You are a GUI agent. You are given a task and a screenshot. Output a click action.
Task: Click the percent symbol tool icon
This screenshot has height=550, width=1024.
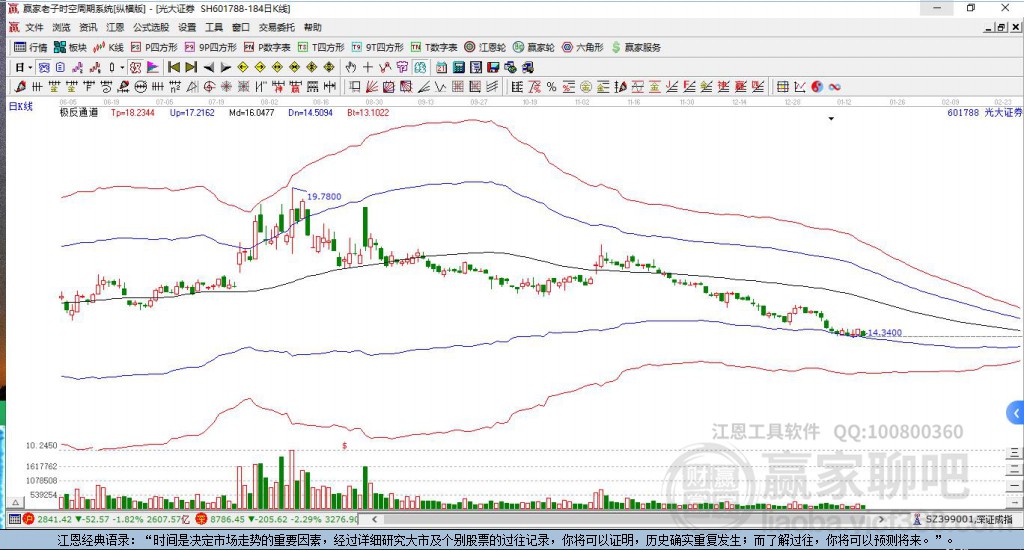tap(551, 86)
